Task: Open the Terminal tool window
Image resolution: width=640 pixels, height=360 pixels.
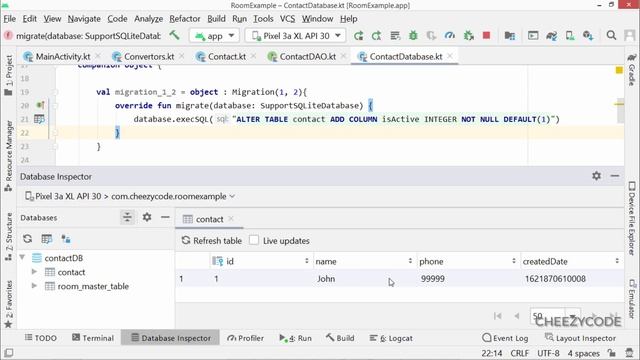Action: [93, 338]
